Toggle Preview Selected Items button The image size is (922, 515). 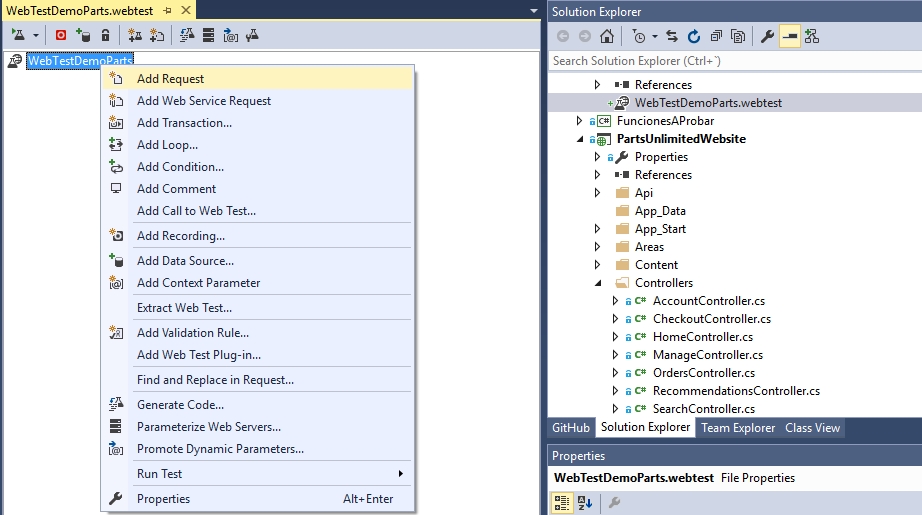790,36
